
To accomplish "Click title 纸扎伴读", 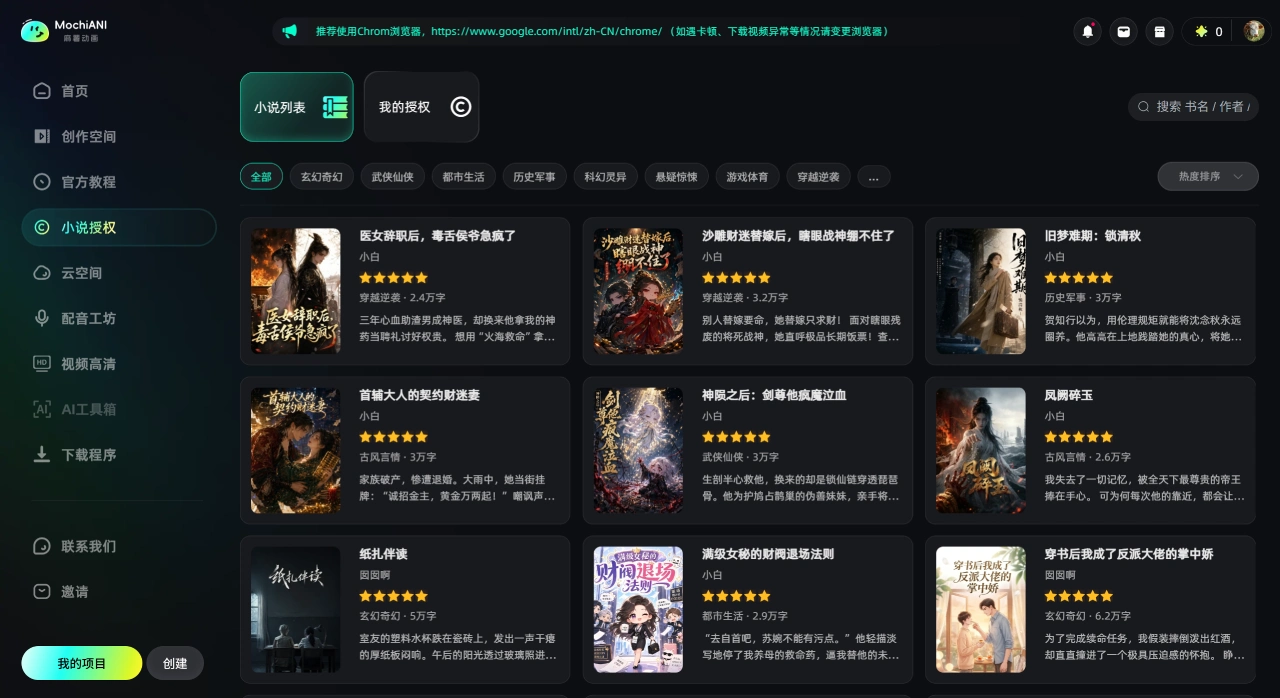I will pos(383,554).
